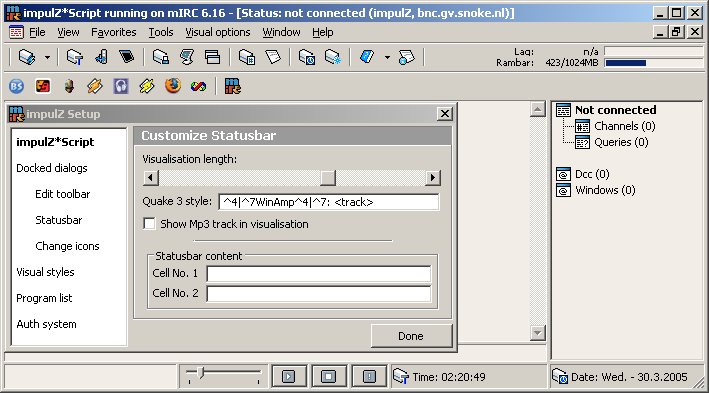
Task: Open the Visual options menu
Action: tap(217, 33)
